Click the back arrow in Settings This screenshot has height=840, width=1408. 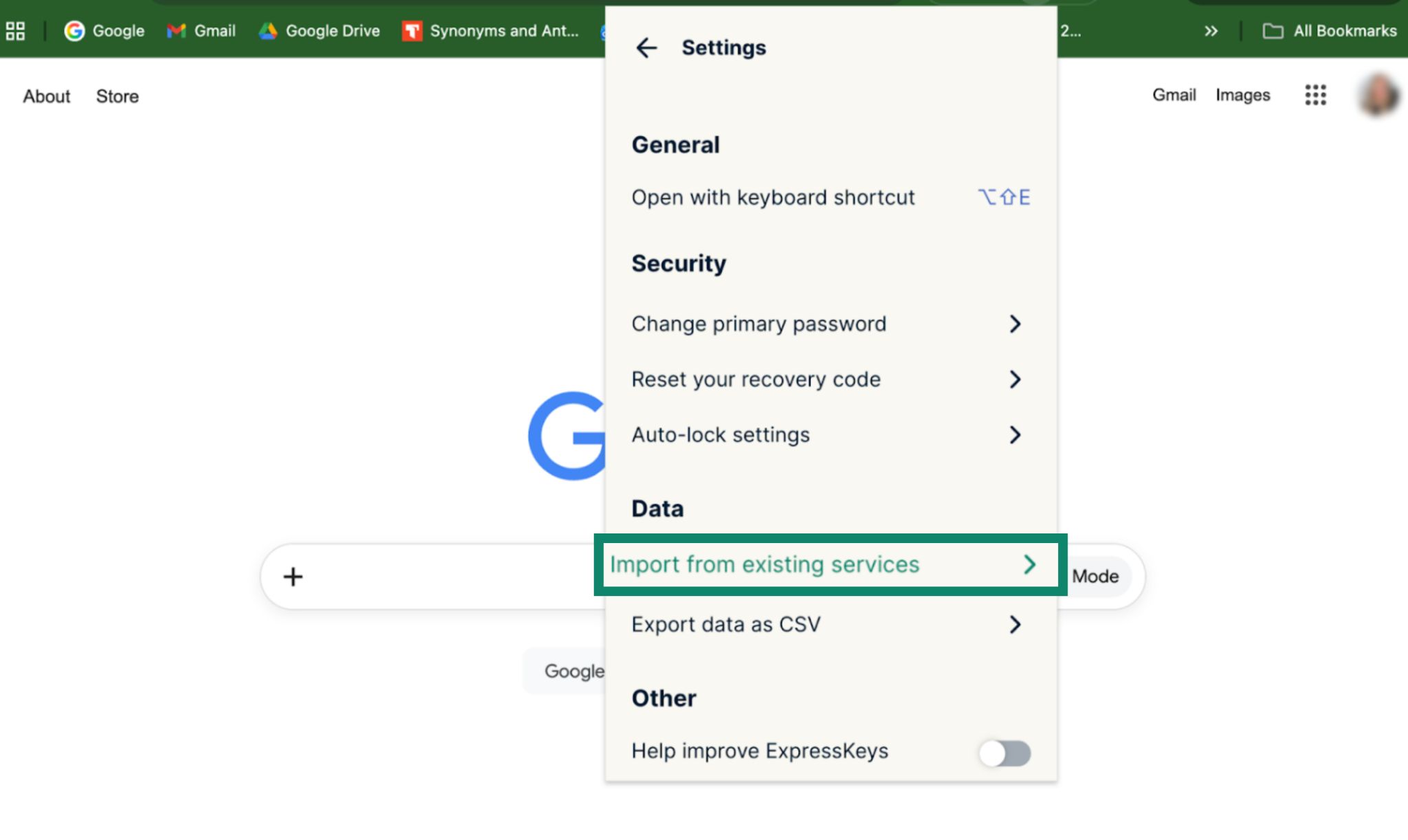[646, 48]
